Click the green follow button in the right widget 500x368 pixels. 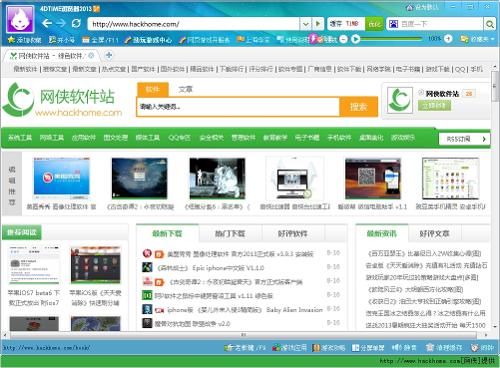[434, 105]
